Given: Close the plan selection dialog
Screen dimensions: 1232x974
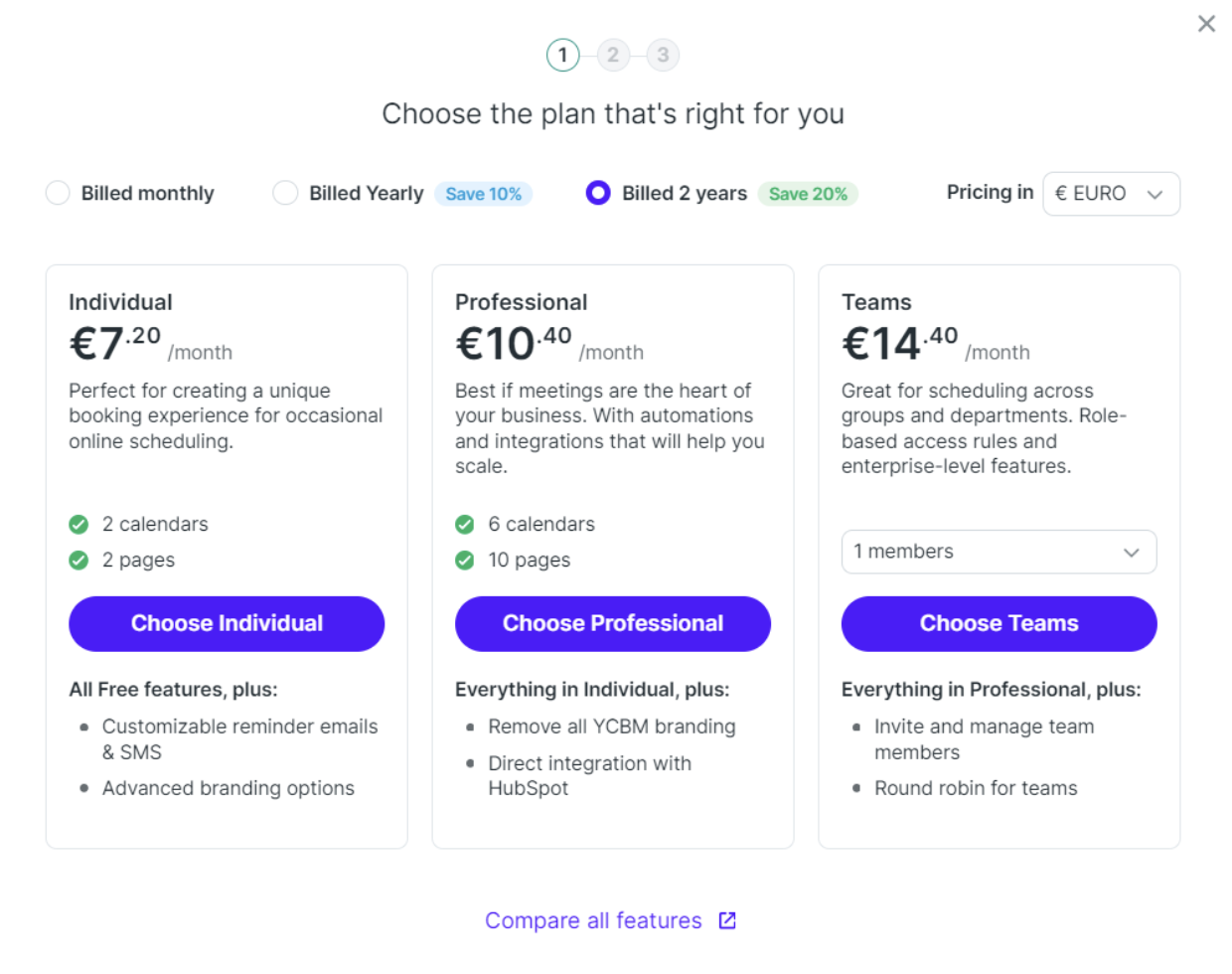Looking at the screenshot, I should pos(1206,24).
